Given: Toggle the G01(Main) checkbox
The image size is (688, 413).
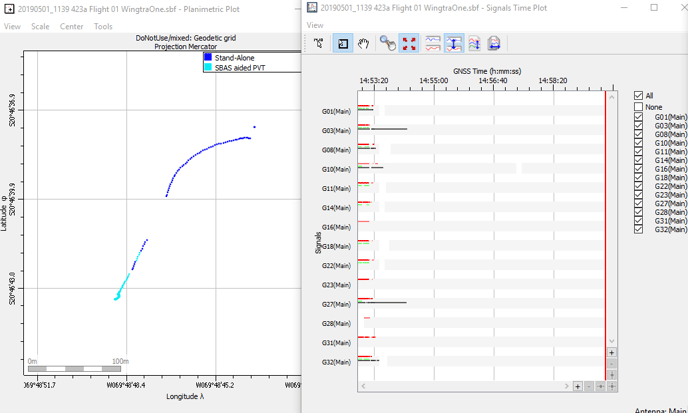Looking at the screenshot, I should pyautogui.click(x=639, y=117).
